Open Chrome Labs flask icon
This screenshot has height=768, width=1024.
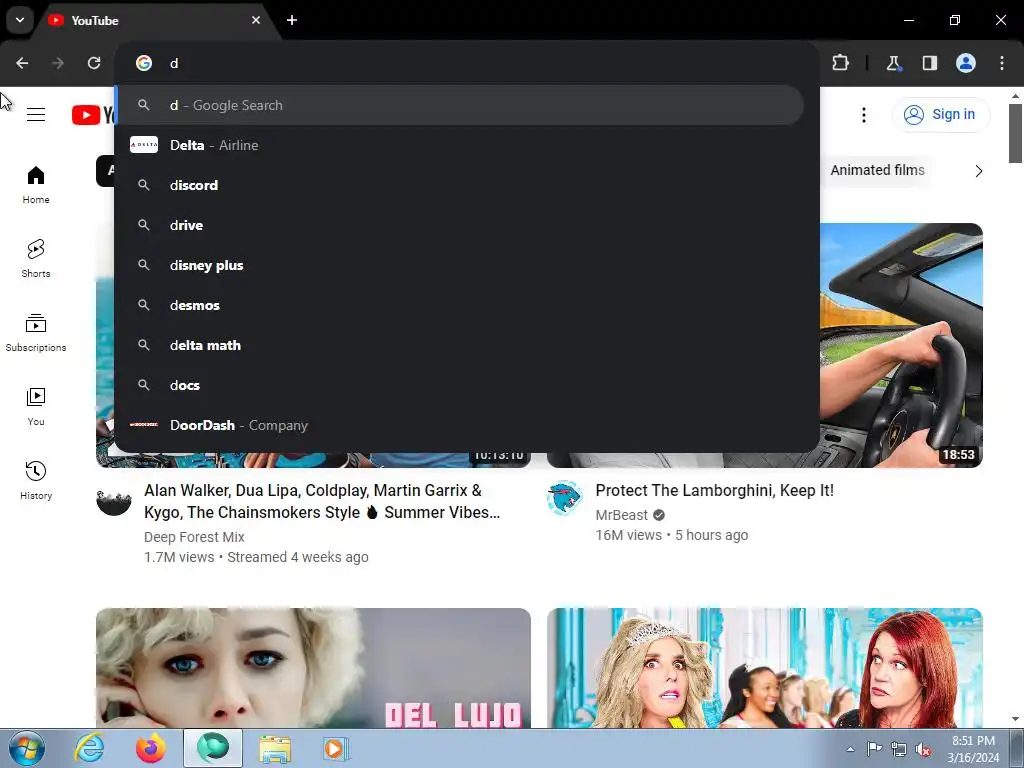[x=893, y=63]
